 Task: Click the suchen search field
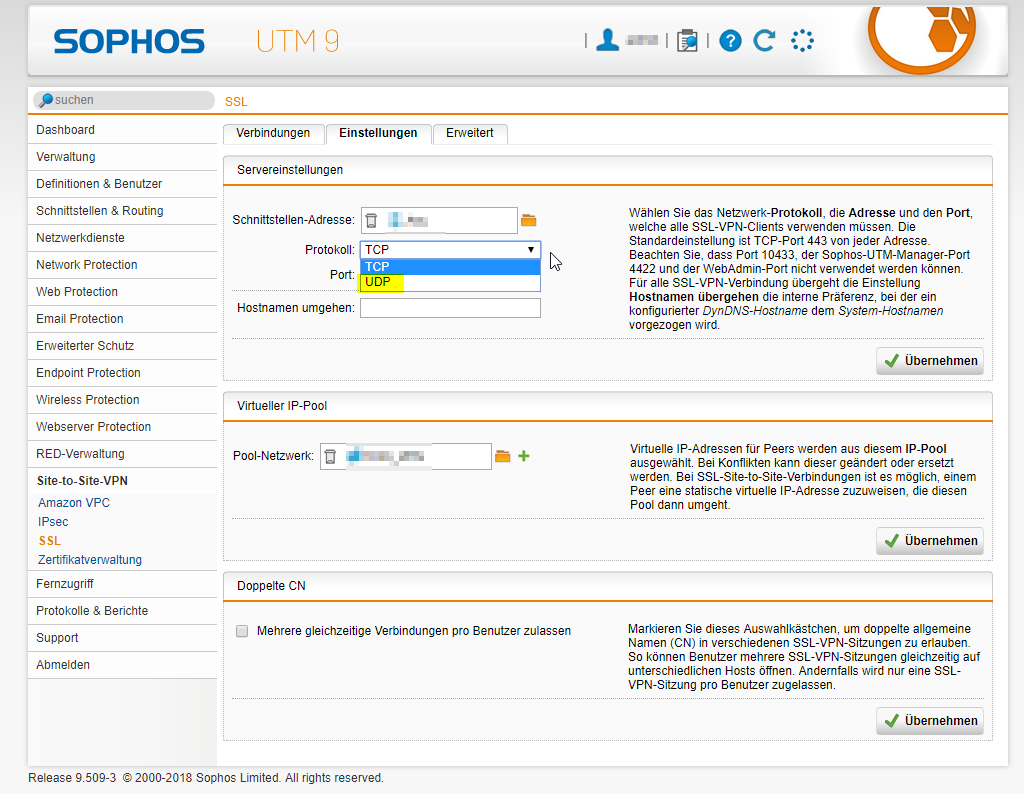[x=124, y=100]
